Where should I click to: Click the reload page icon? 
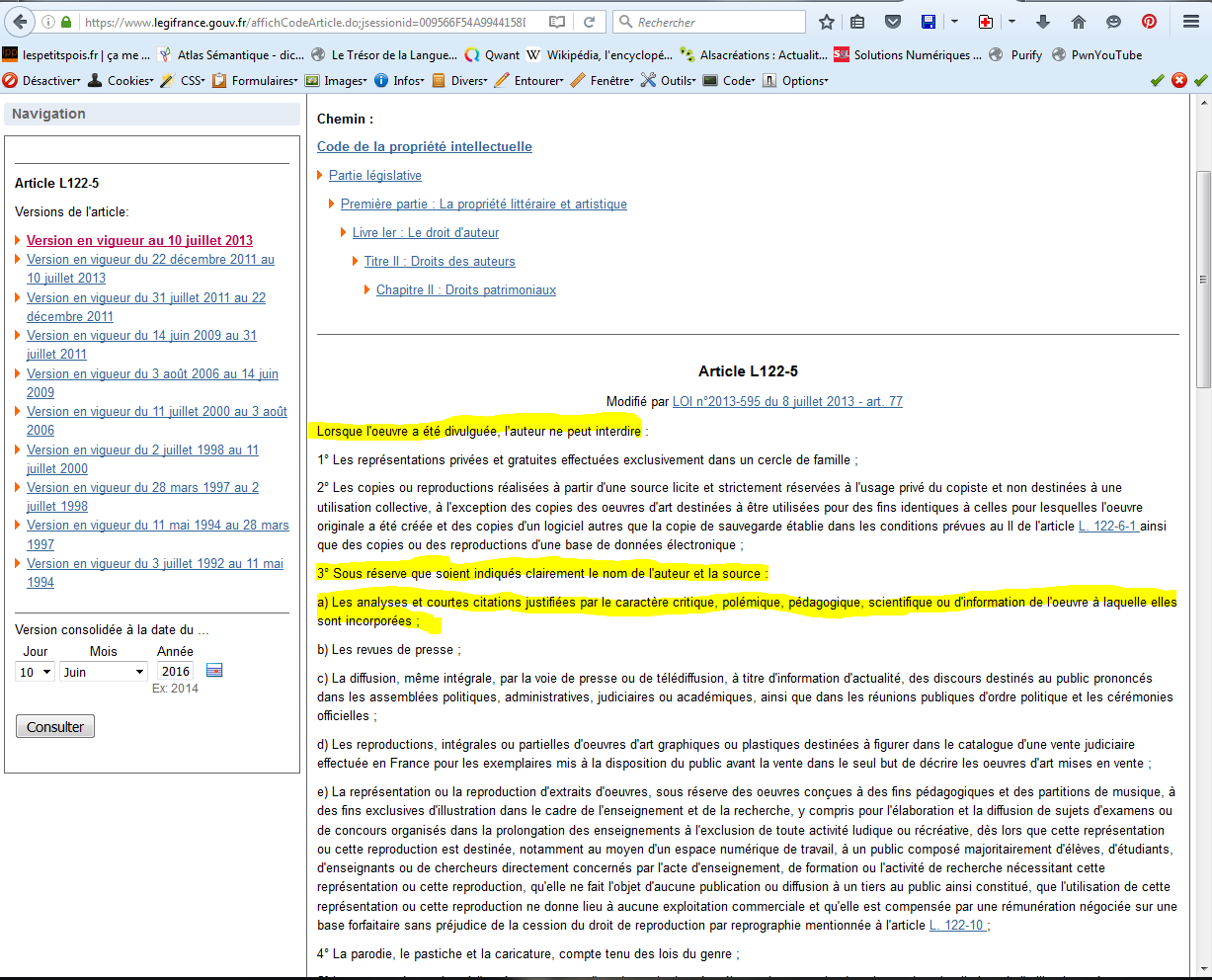(589, 22)
